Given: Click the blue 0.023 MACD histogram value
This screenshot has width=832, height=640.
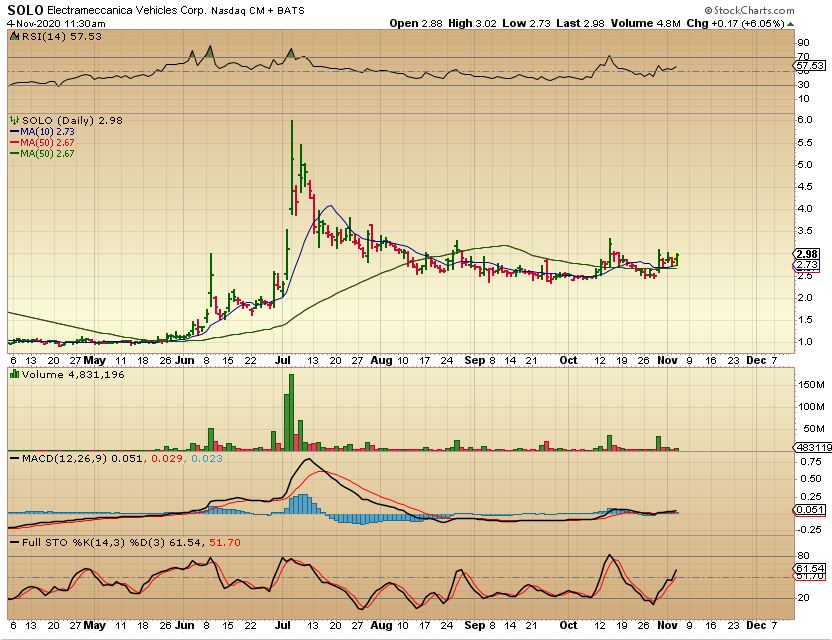Looking at the screenshot, I should tap(207, 458).
